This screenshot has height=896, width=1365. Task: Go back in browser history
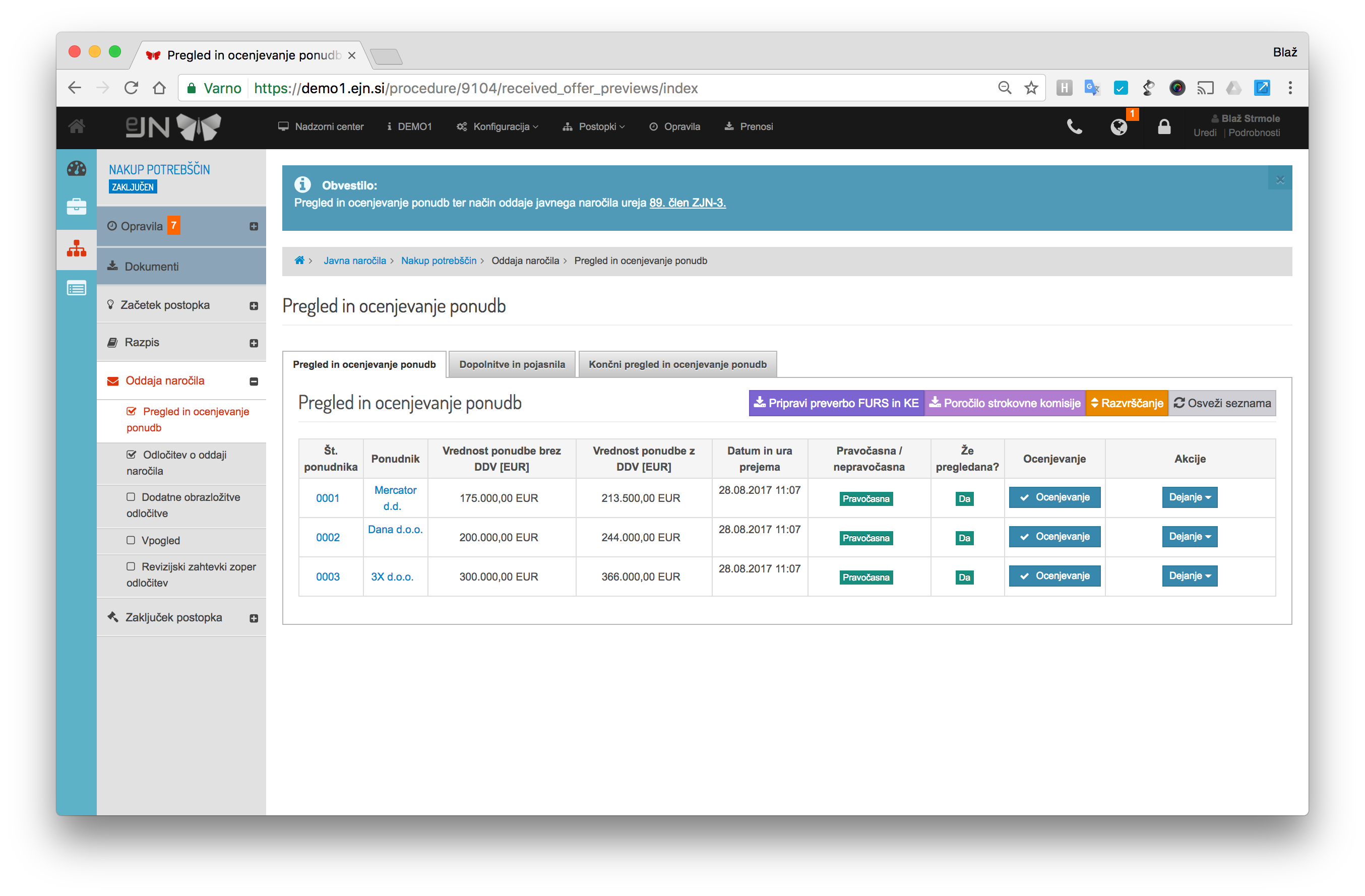click(x=75, y=88)
